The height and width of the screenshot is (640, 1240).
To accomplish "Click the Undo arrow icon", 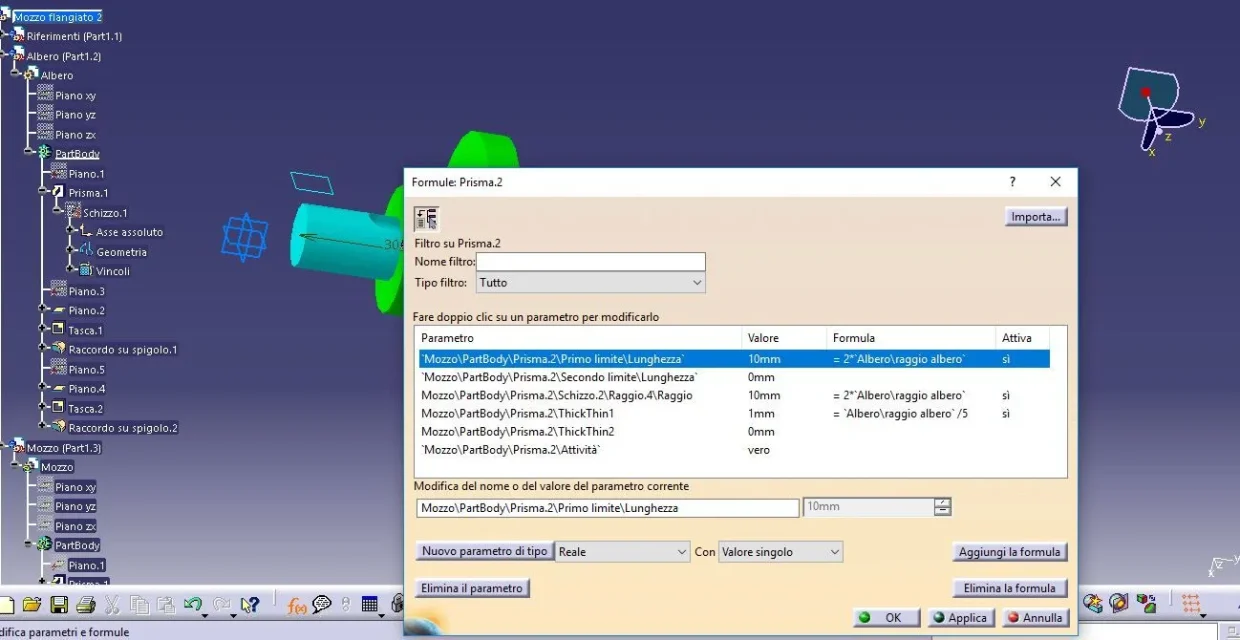I will coord(193,605).
